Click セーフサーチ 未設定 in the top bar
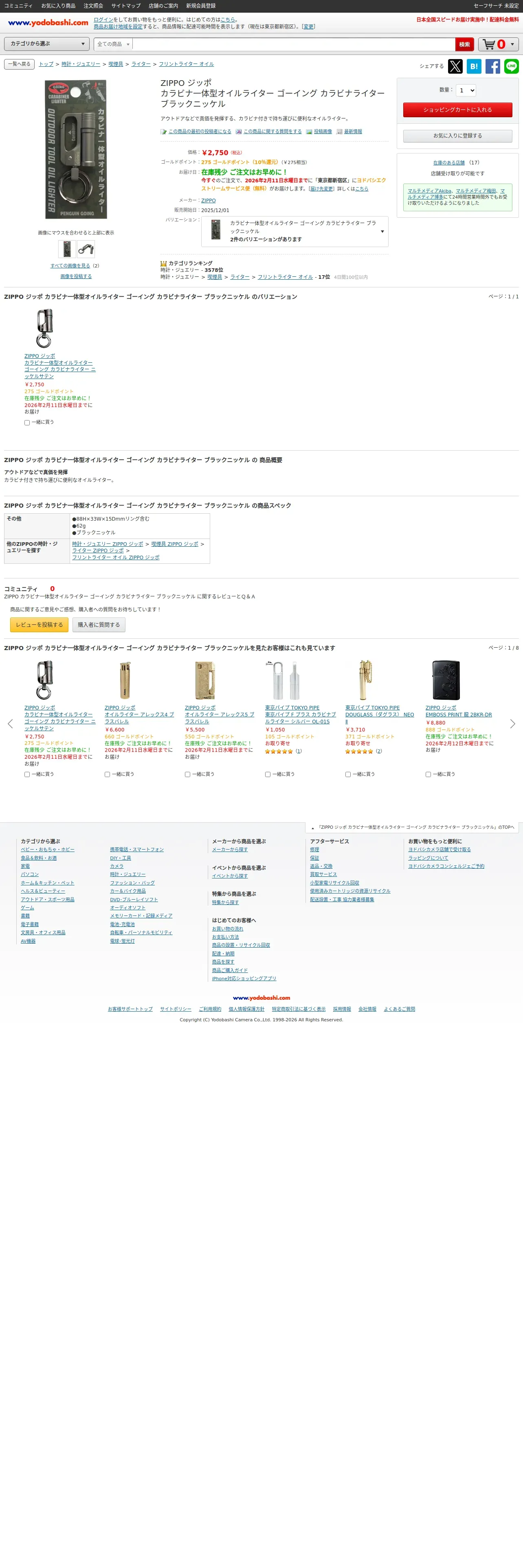This screenshot has width=523, height=1568. (x=496, y=6)
